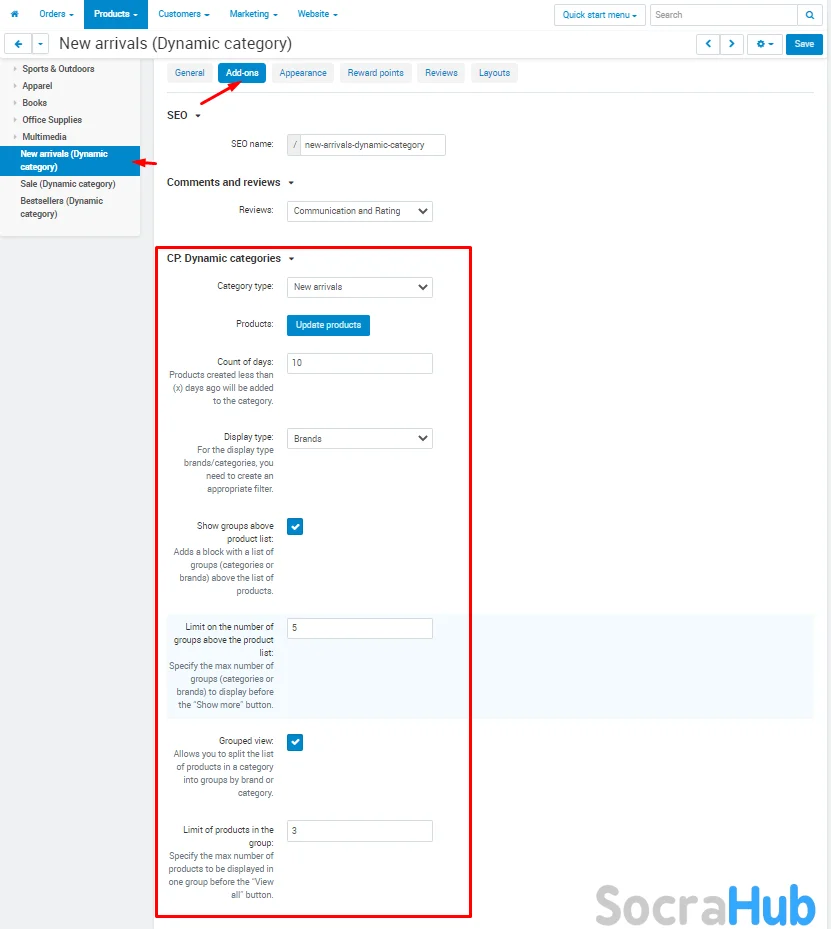
Task: Open Bestsellers (Dynamic category) in sidebar
Action: pos(62,208)
